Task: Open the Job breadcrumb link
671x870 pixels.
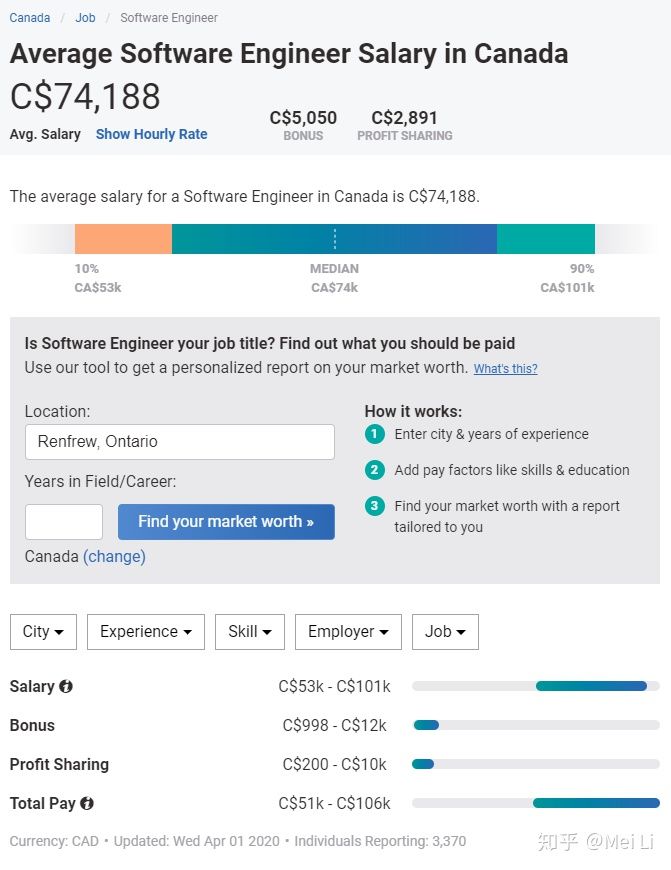Action: [x=85, y=18]
